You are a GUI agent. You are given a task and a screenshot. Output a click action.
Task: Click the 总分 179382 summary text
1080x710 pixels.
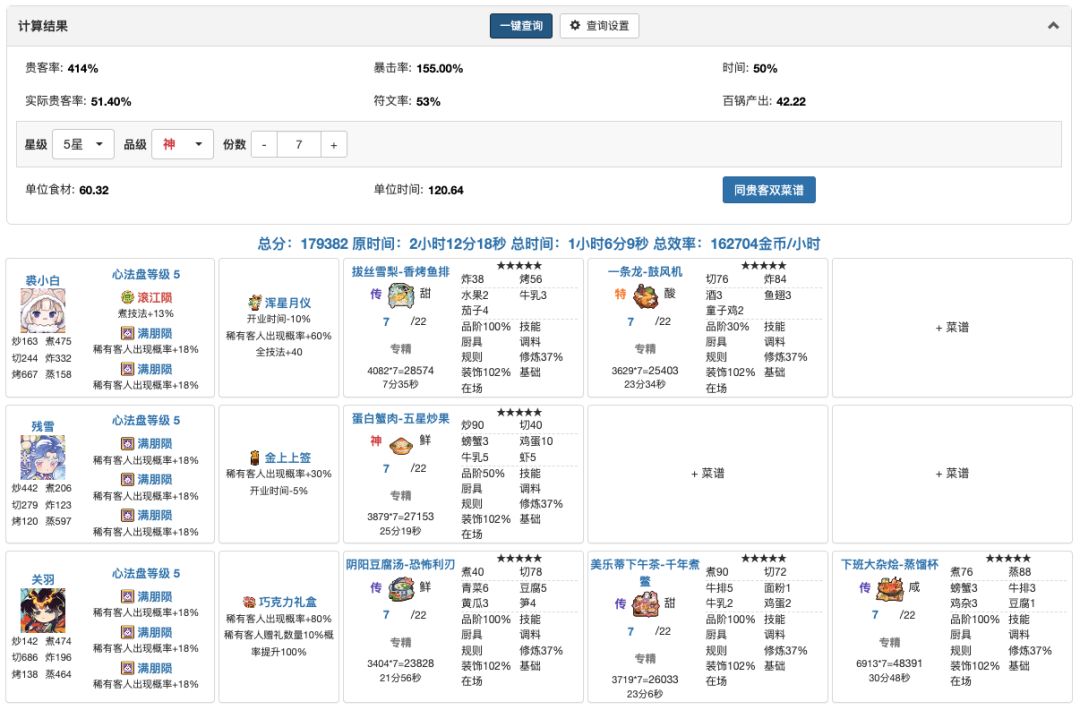(302, 244)
